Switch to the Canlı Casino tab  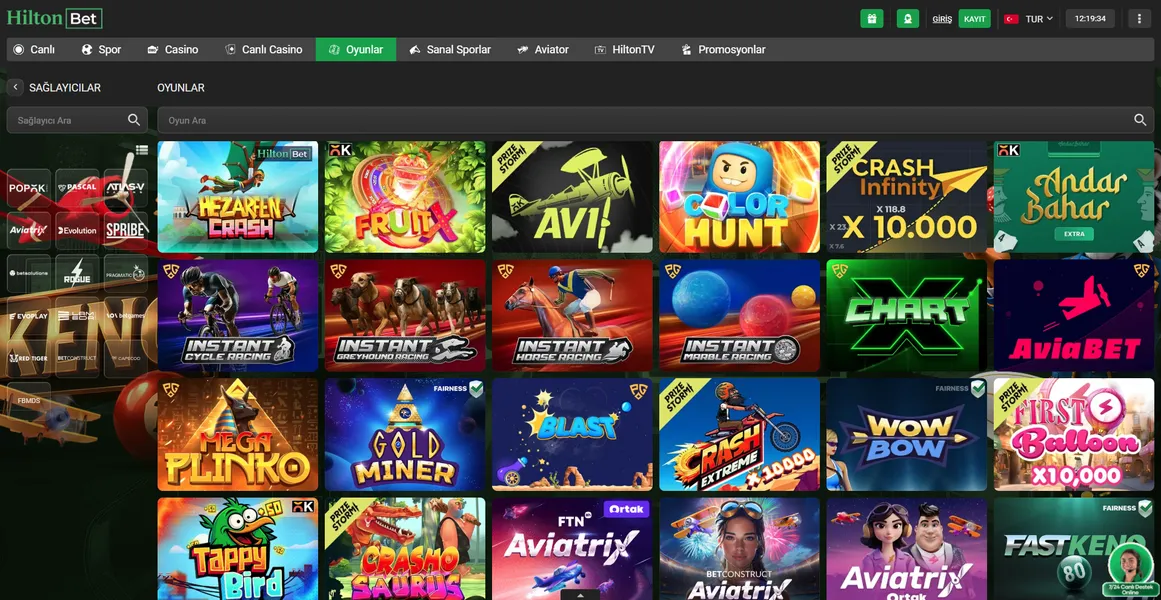coord(263,49)
